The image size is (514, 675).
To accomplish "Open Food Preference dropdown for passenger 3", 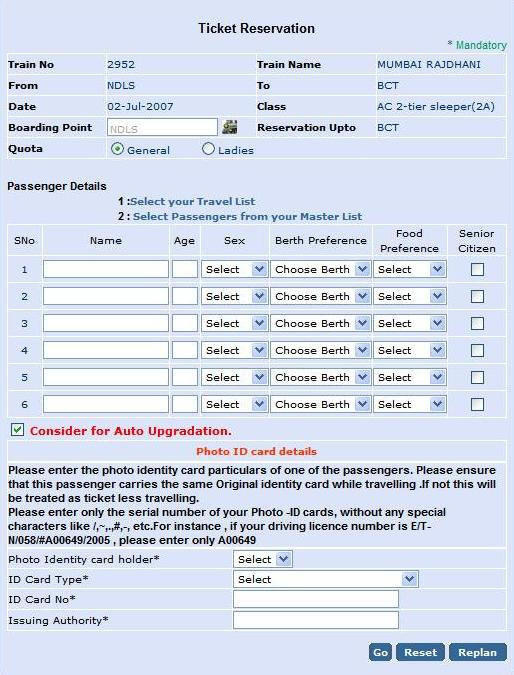I will click(x=410, y=323).
